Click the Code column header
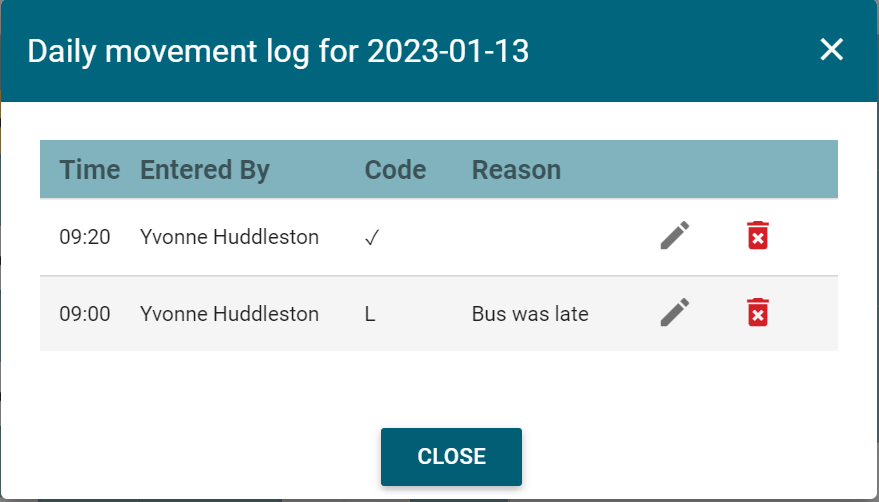Image resolution: width=879 pixels, height=502 pixels. pos(395,169)
